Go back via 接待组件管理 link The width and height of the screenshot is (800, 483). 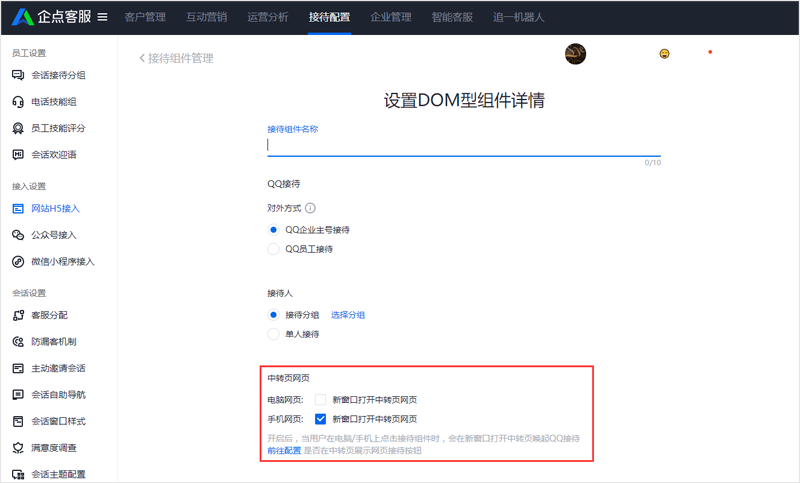[x=181, y=58]
